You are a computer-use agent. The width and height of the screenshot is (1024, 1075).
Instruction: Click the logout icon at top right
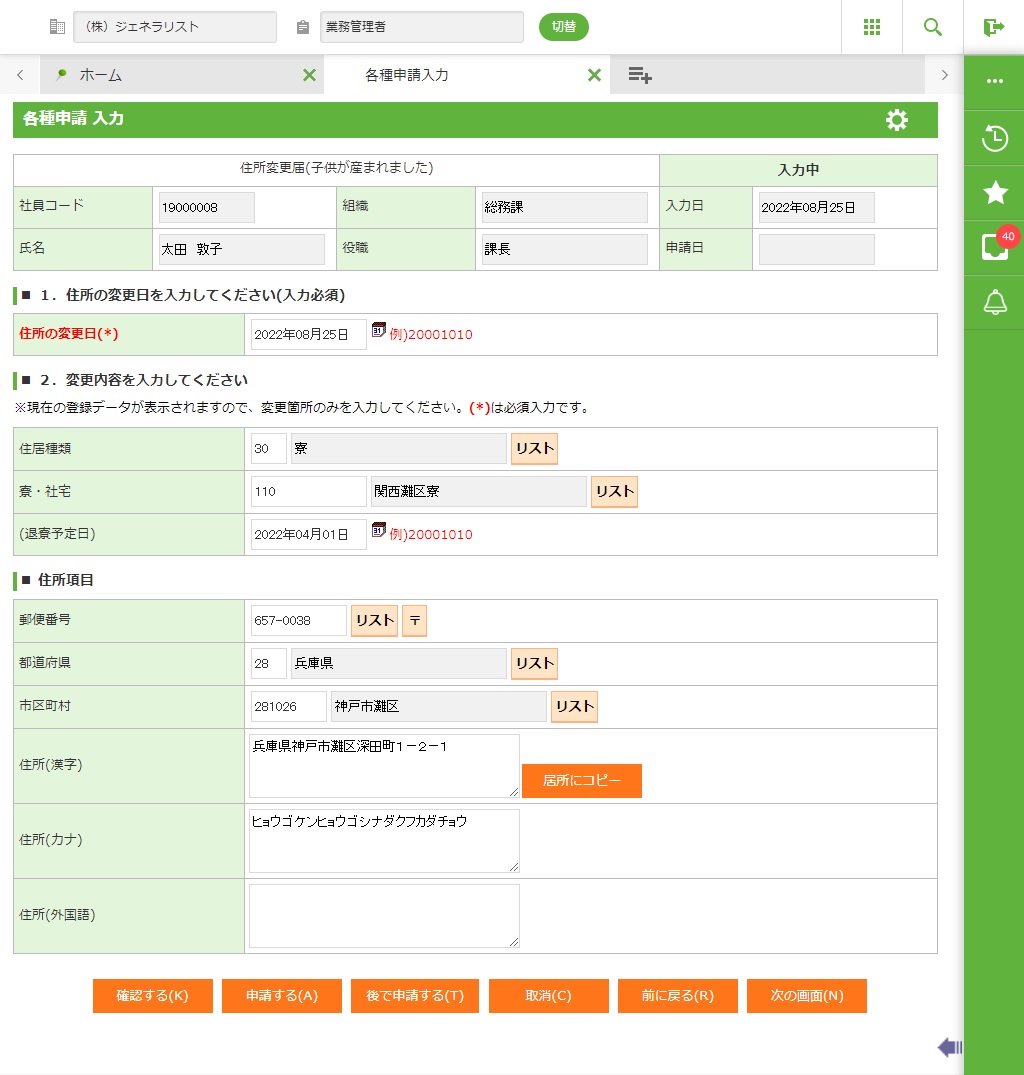pos(993,27)
